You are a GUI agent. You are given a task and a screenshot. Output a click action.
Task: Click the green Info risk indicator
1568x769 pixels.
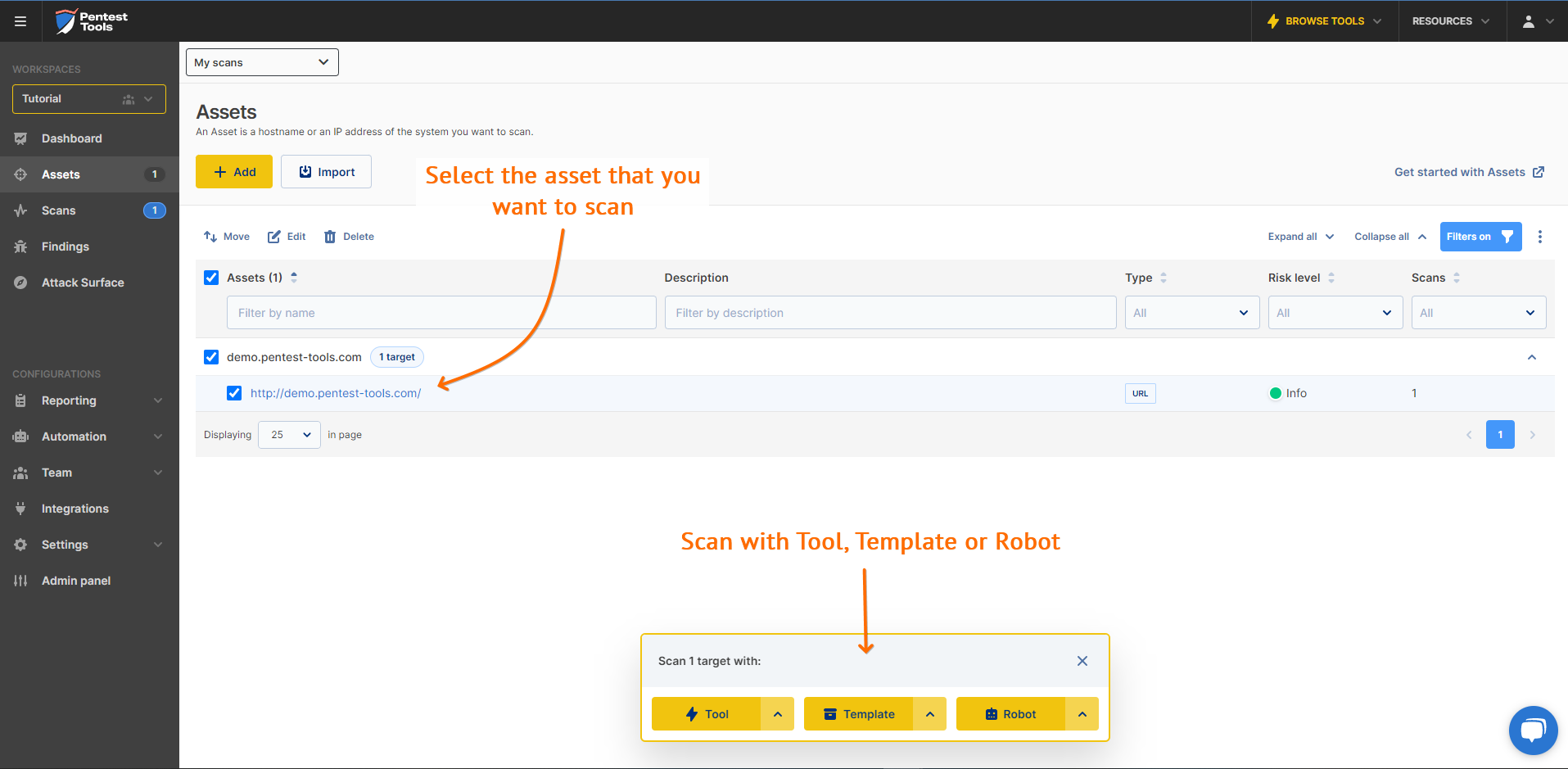click(1275, 393)
